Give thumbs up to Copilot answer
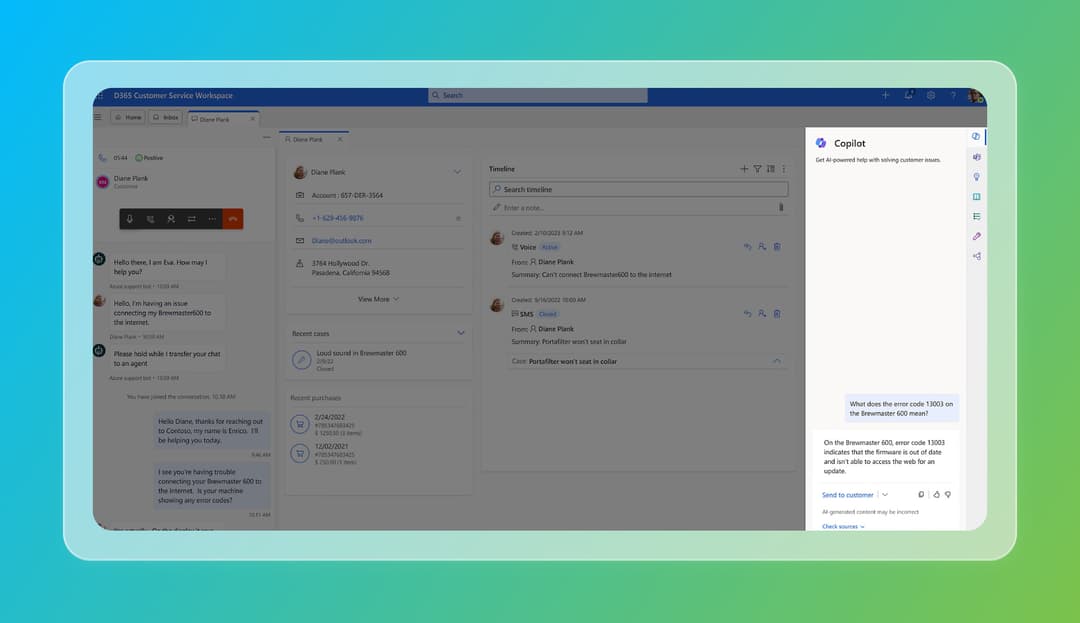 936,494
